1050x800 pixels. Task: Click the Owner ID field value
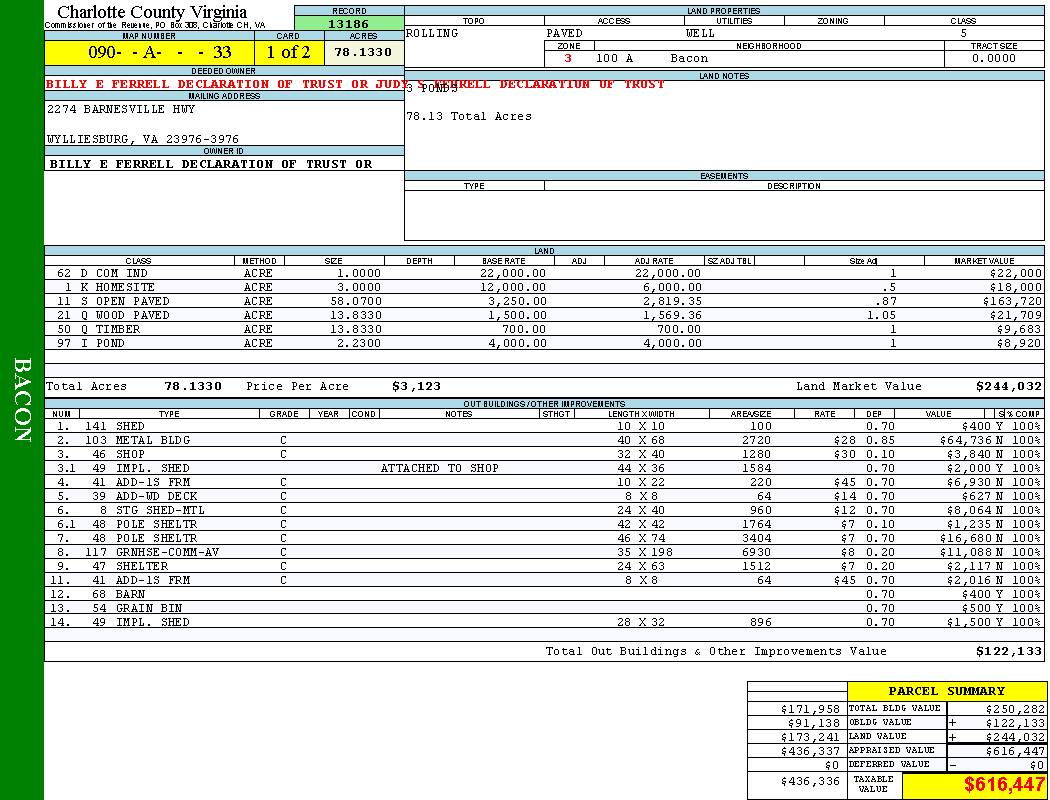pos(210,164)
